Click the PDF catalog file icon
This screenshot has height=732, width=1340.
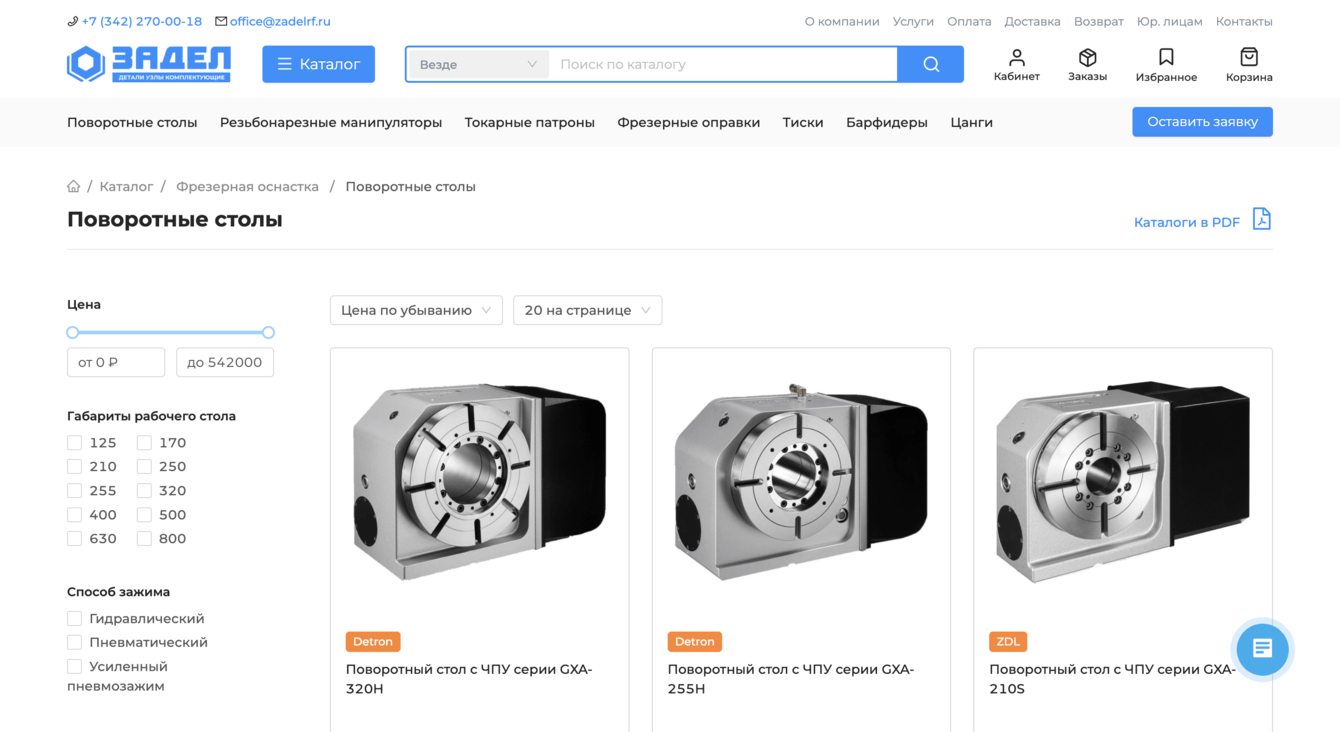[x=1261, y=220]
